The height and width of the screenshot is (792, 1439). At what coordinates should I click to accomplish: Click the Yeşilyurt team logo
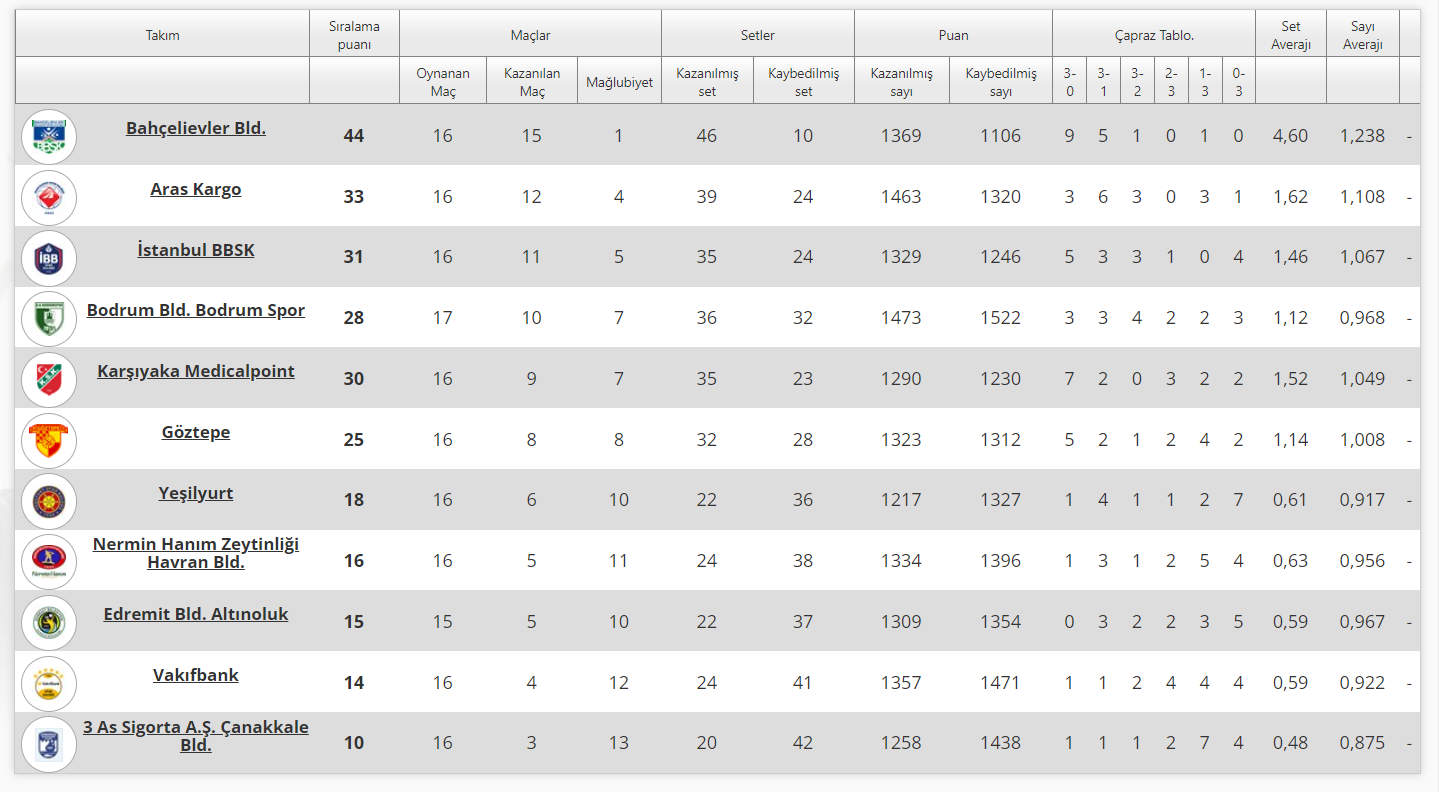[49, 501]
